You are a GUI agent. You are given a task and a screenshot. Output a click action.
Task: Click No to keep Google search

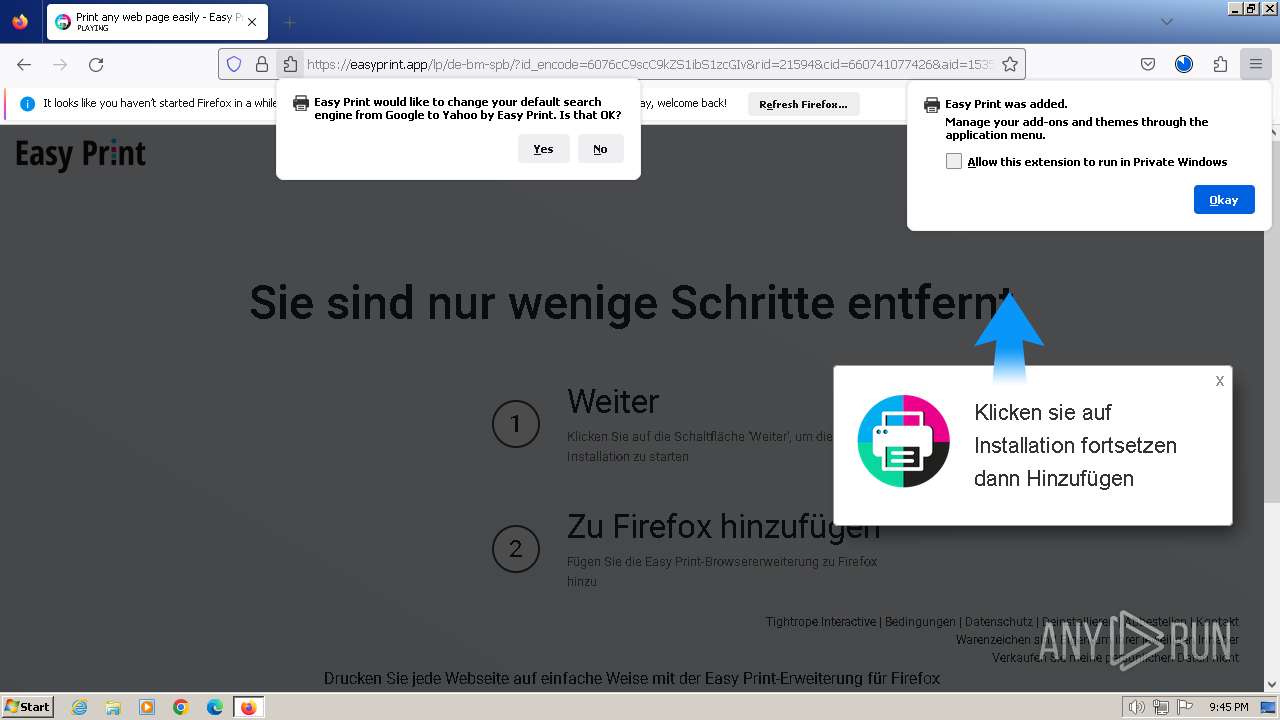pos(600,149)
